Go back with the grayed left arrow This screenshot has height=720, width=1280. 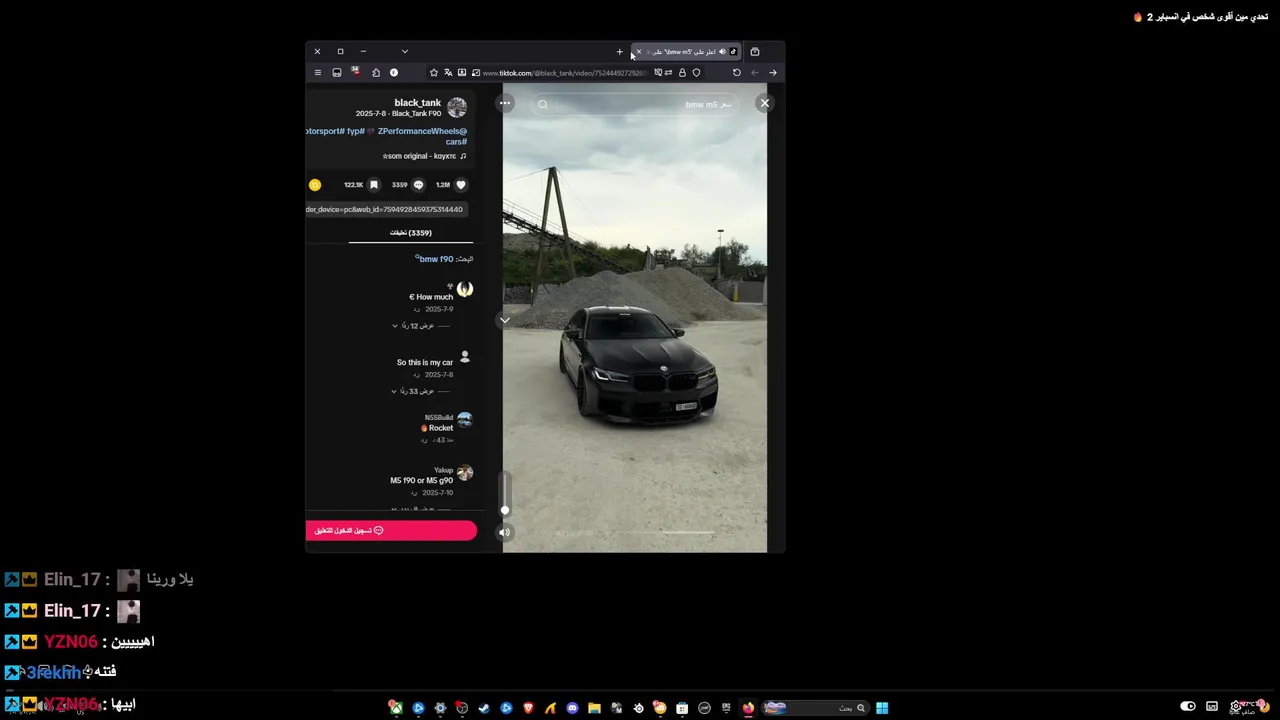(755, 72)
